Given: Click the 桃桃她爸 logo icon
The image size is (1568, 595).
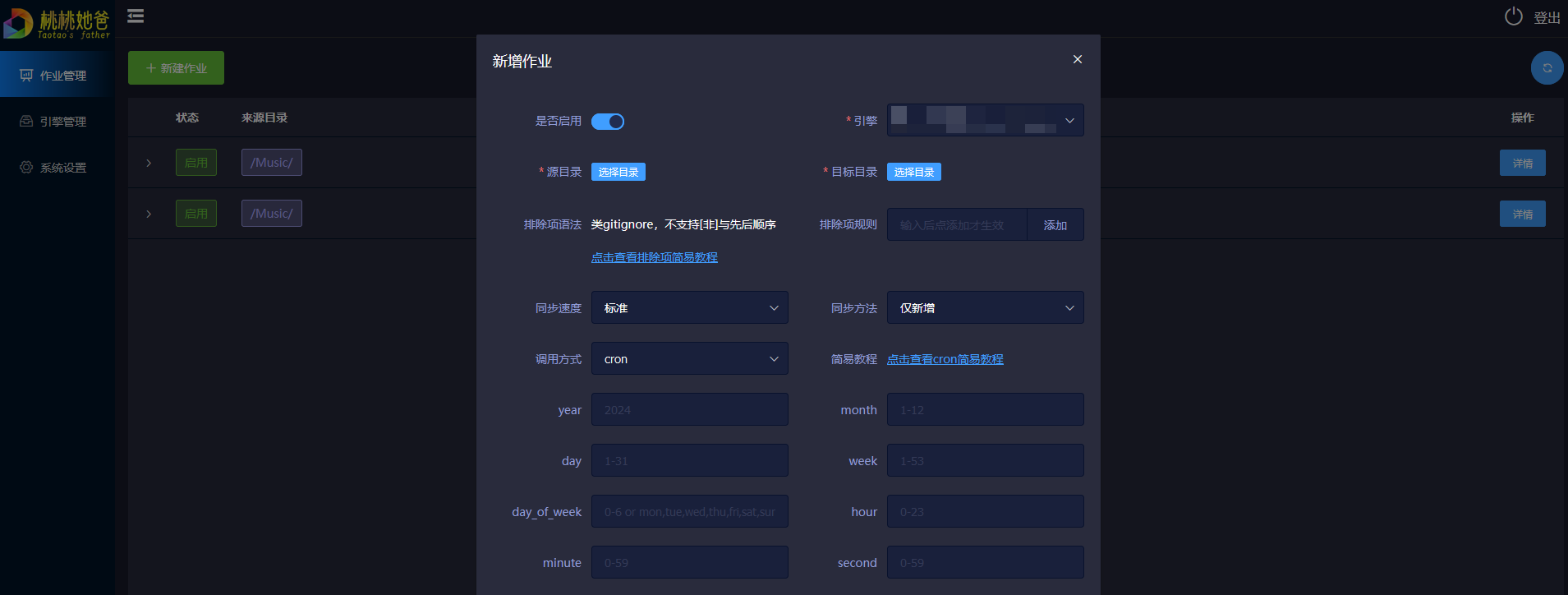Looking at the screenshot, I should coord(18,23).
